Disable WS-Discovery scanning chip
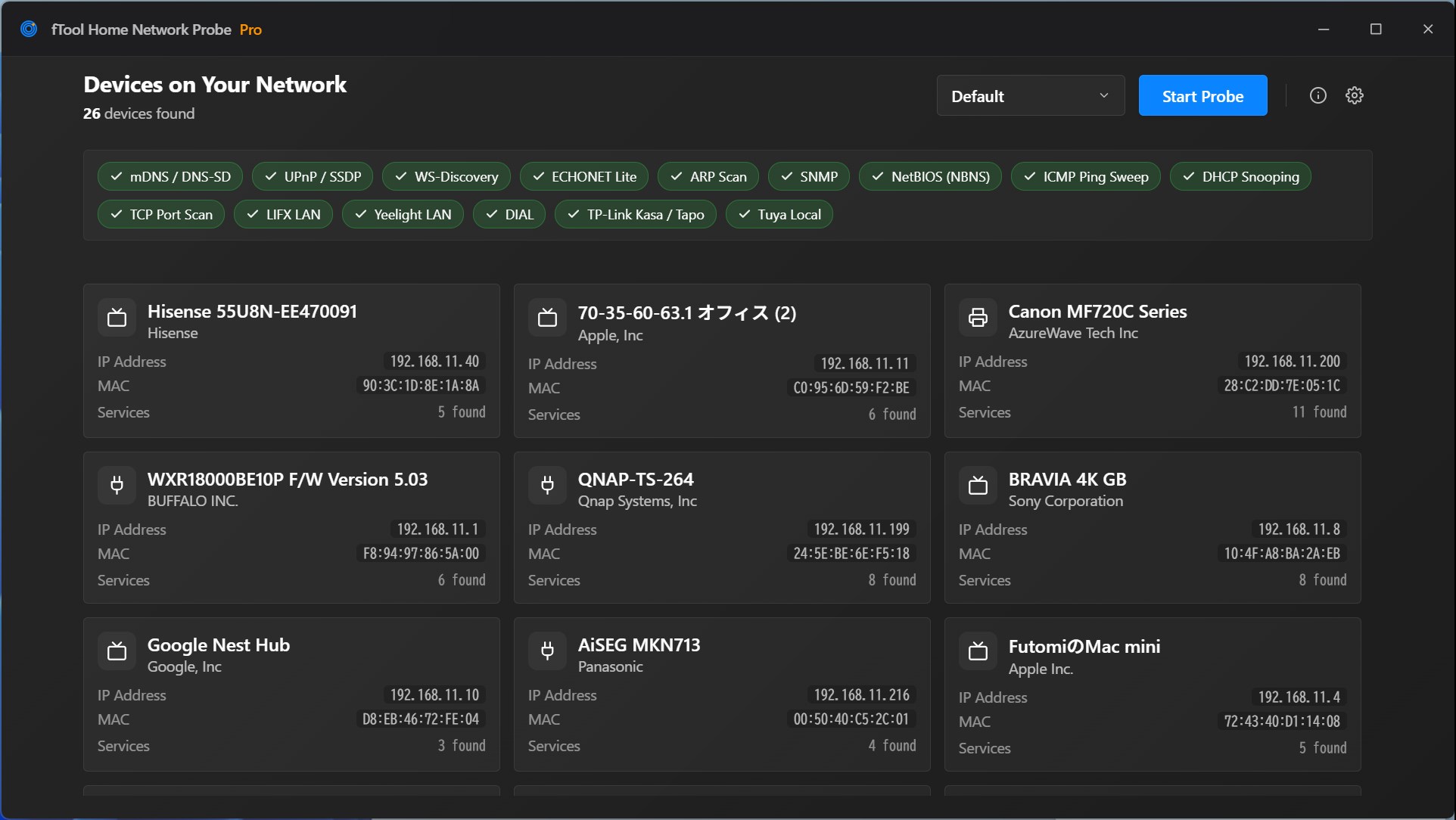The width and height of the screenshot is (1456, 820). click(446, 176)
